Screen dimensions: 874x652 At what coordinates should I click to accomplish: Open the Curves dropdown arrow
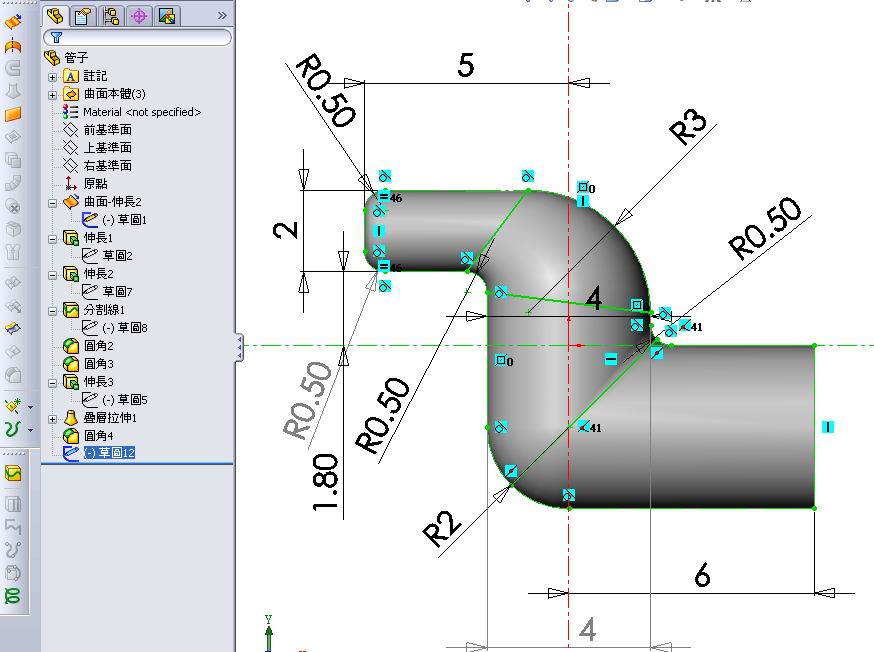click(31, 430)
